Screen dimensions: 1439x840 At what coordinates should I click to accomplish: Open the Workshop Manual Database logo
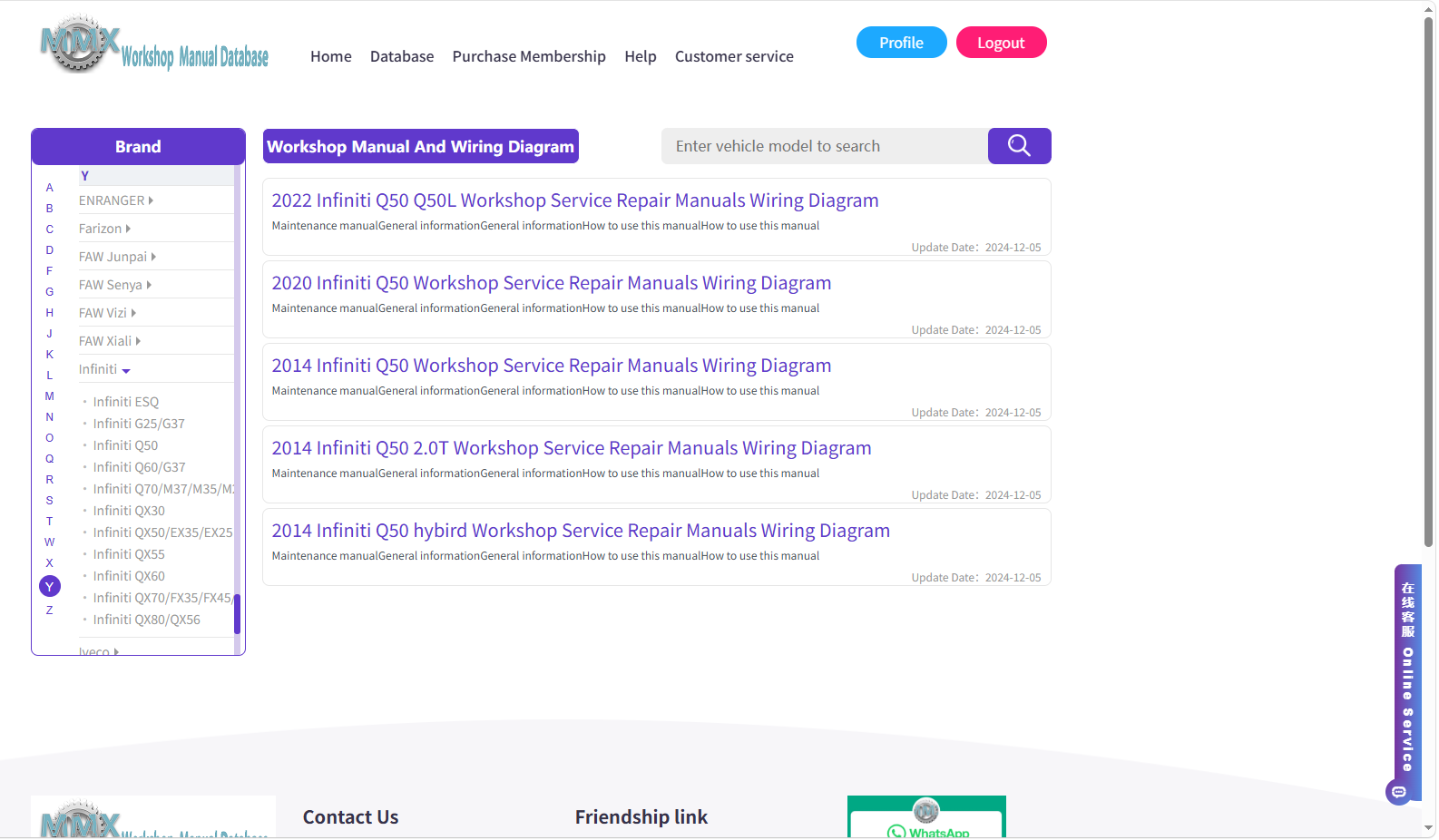(154, 45)
